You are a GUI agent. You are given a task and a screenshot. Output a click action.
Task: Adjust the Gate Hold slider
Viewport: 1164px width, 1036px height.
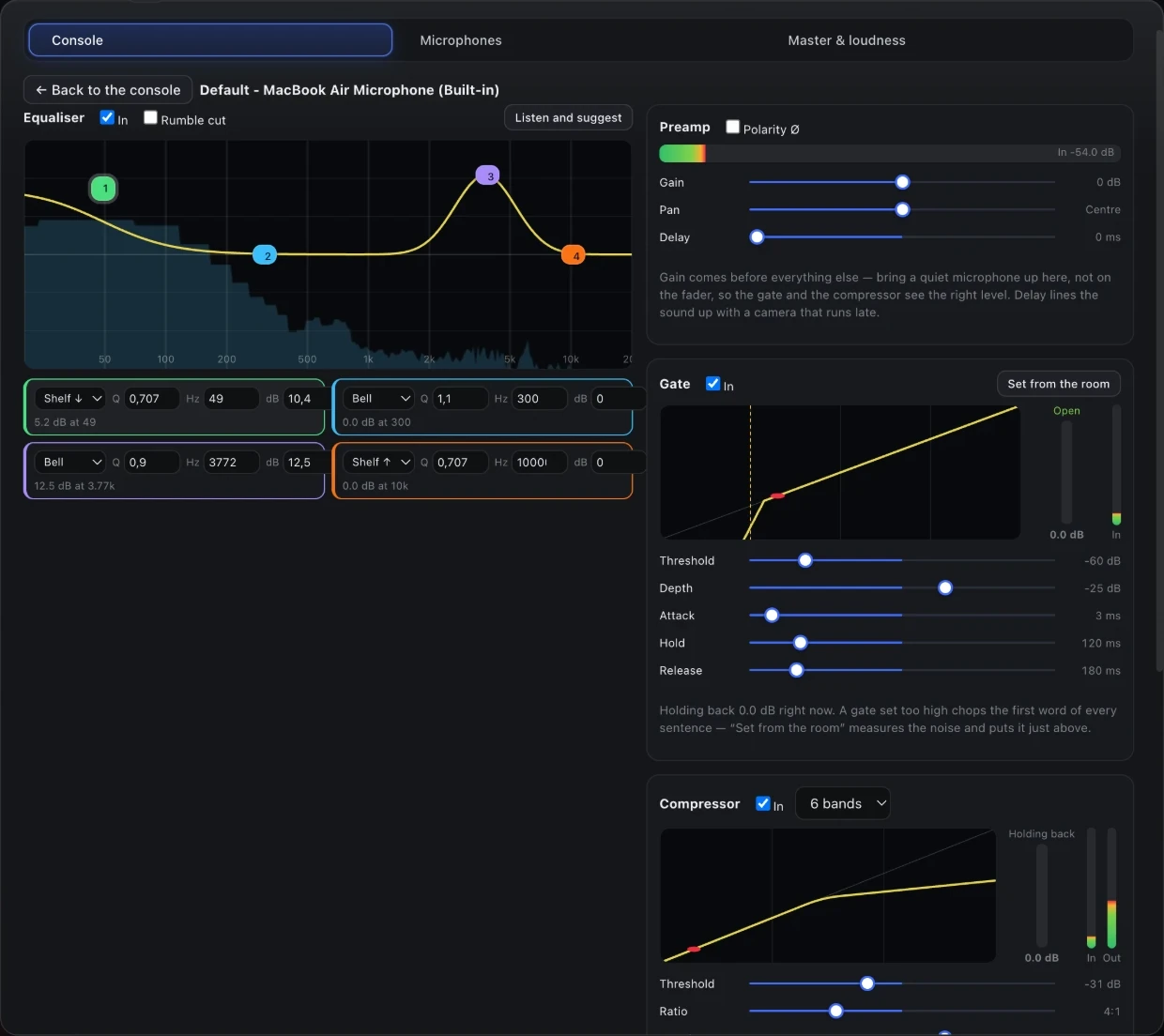pyautogui.click(x=902, y=643)
